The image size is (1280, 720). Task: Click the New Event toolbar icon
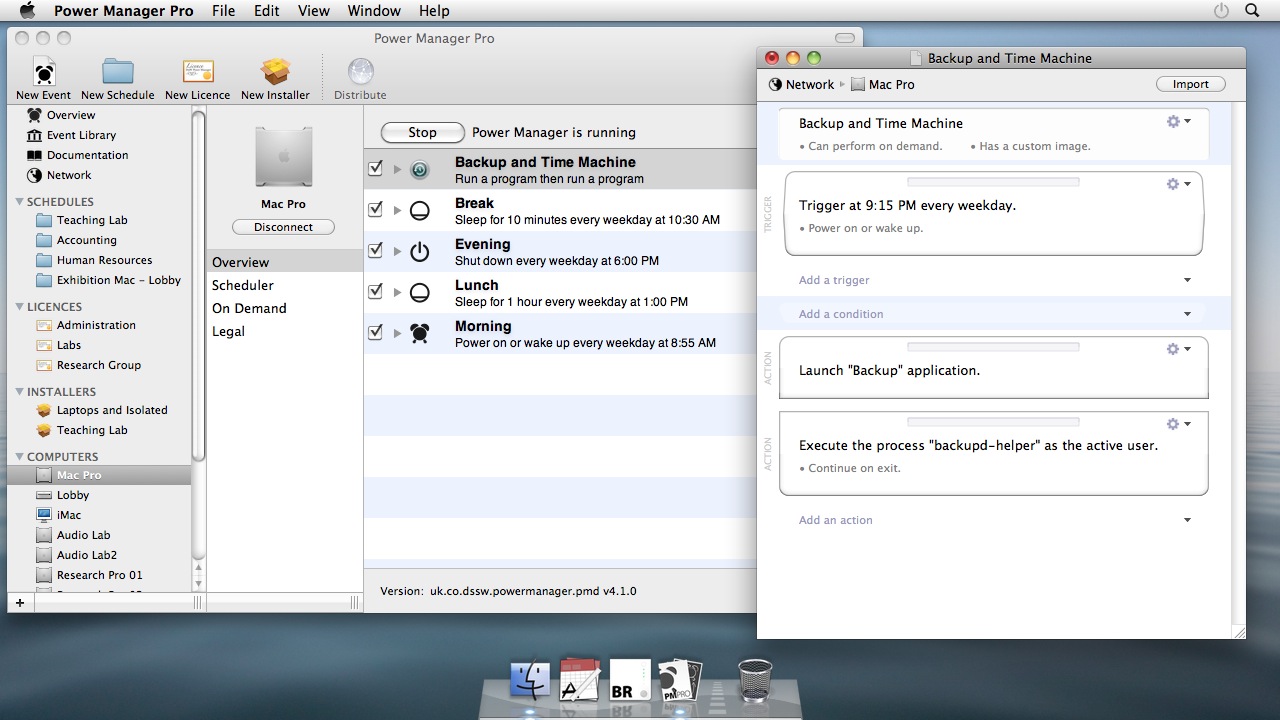44,72
